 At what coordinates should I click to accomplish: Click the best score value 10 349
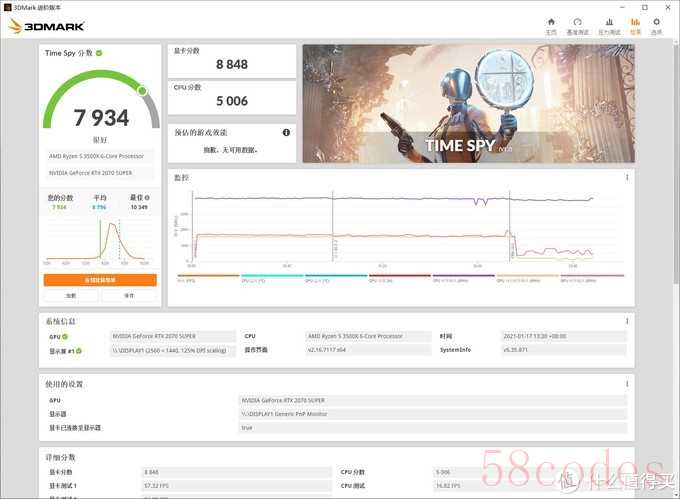point(139,207)
